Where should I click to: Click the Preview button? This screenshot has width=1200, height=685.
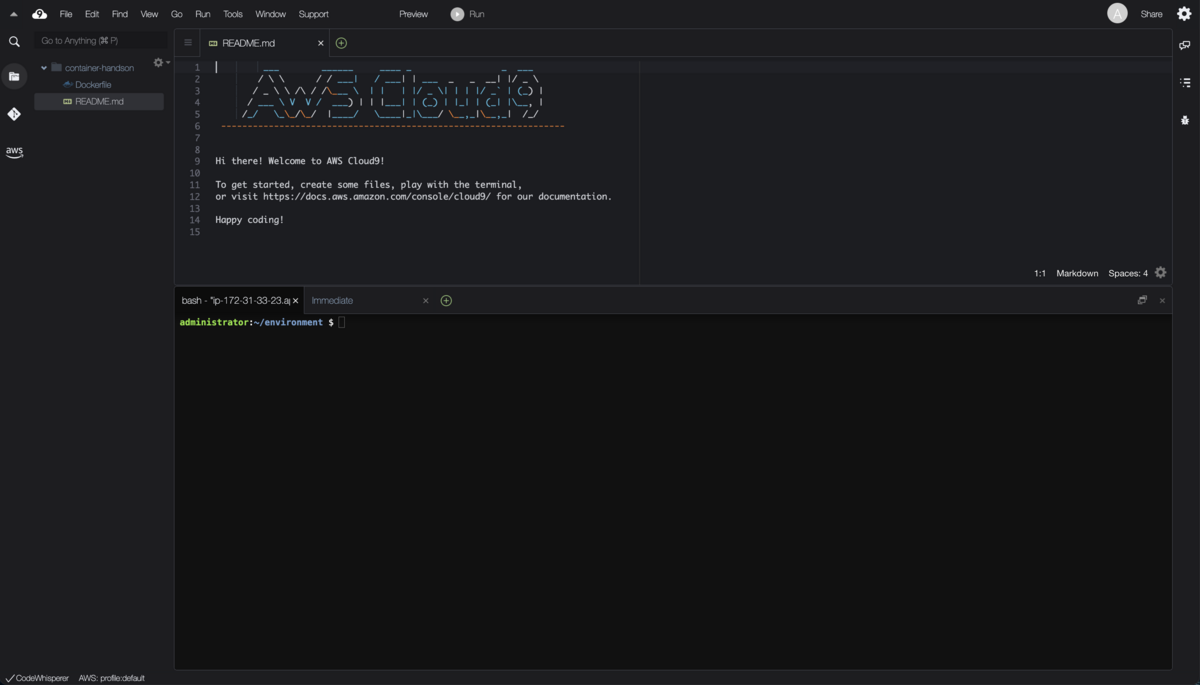tap(413, 14)
